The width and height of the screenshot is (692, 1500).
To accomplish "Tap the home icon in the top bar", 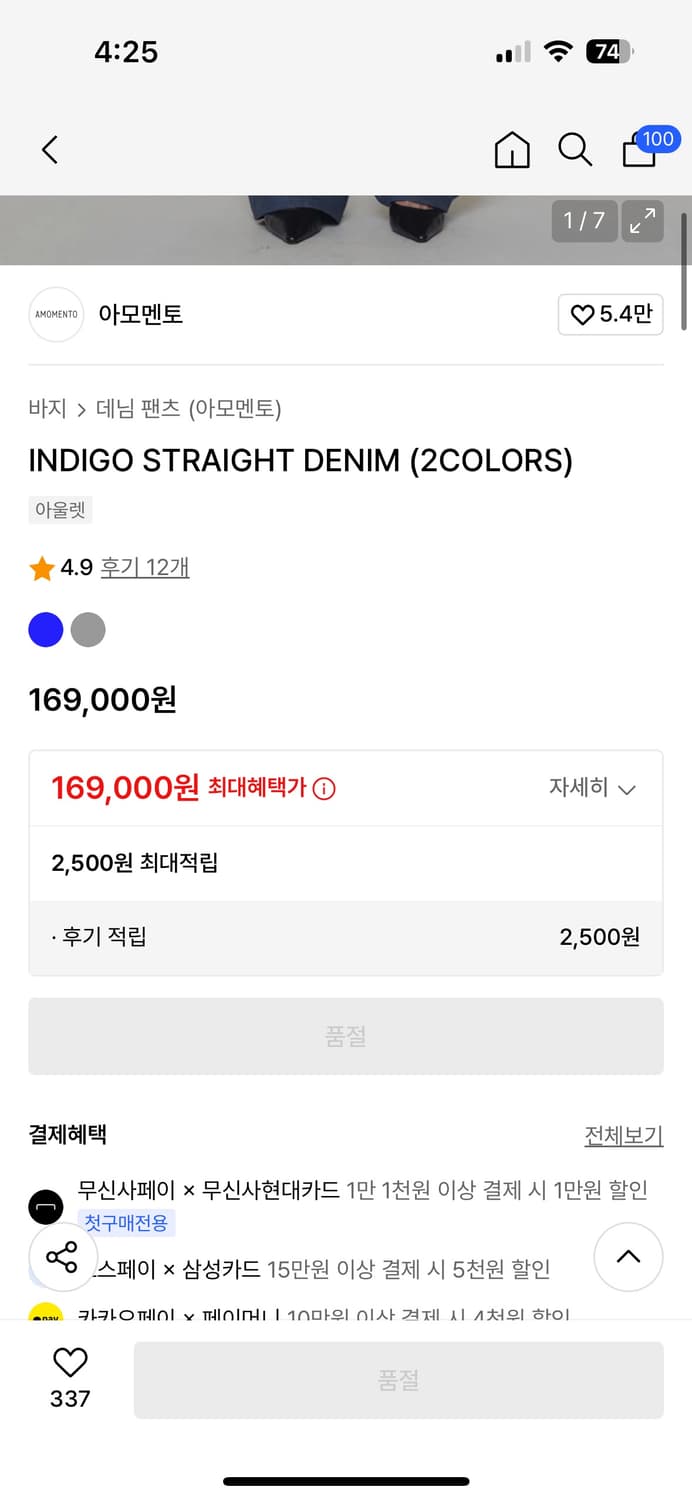I will 511,150.
